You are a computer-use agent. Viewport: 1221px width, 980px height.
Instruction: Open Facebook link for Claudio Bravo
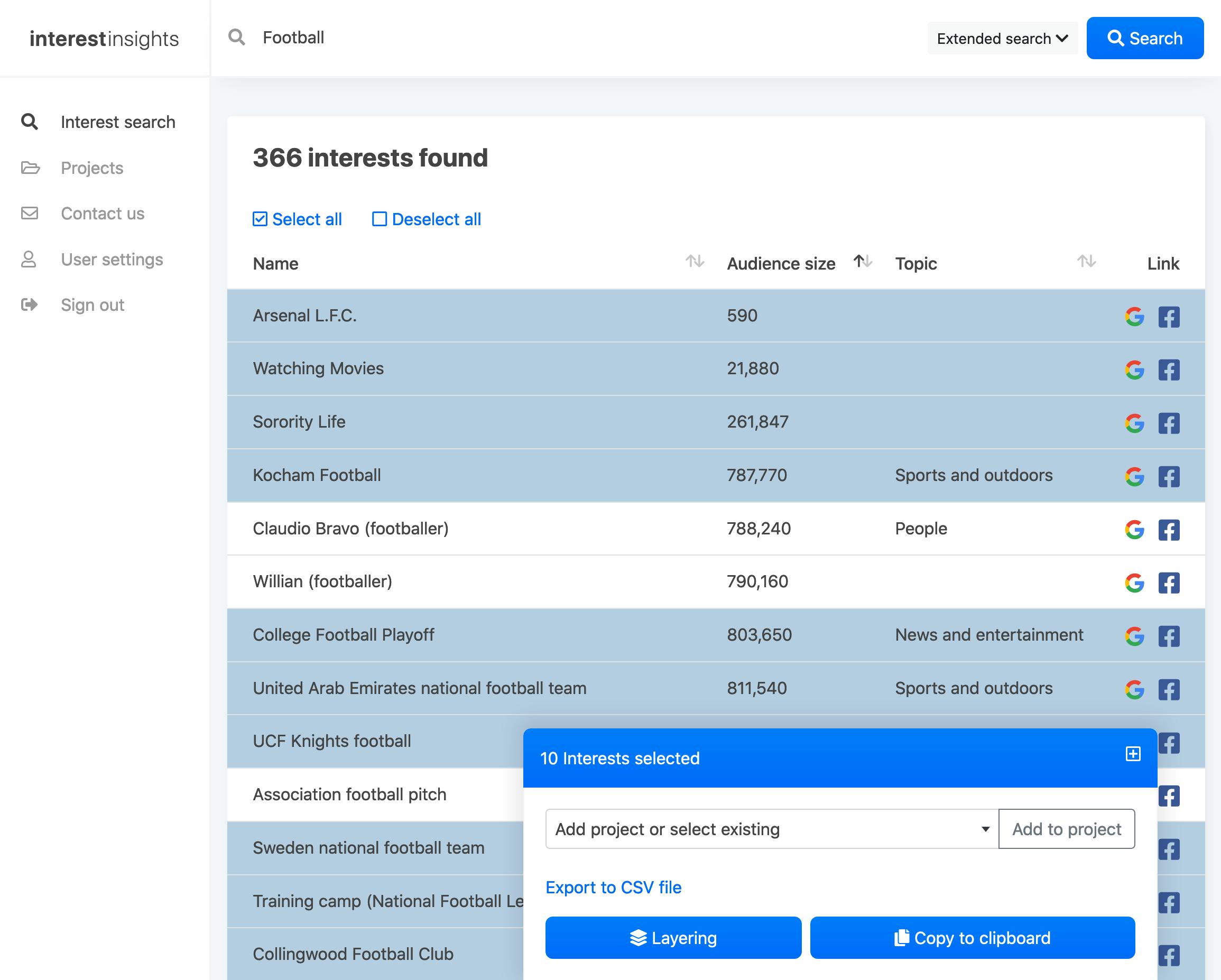point(1169,530)
